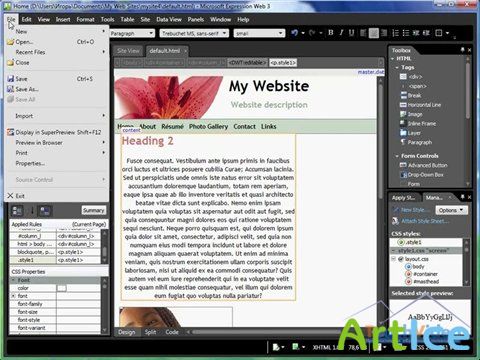Select the highlighted Center align icon
This screenshot has height=360, width=480.
[x=374, y=33]
